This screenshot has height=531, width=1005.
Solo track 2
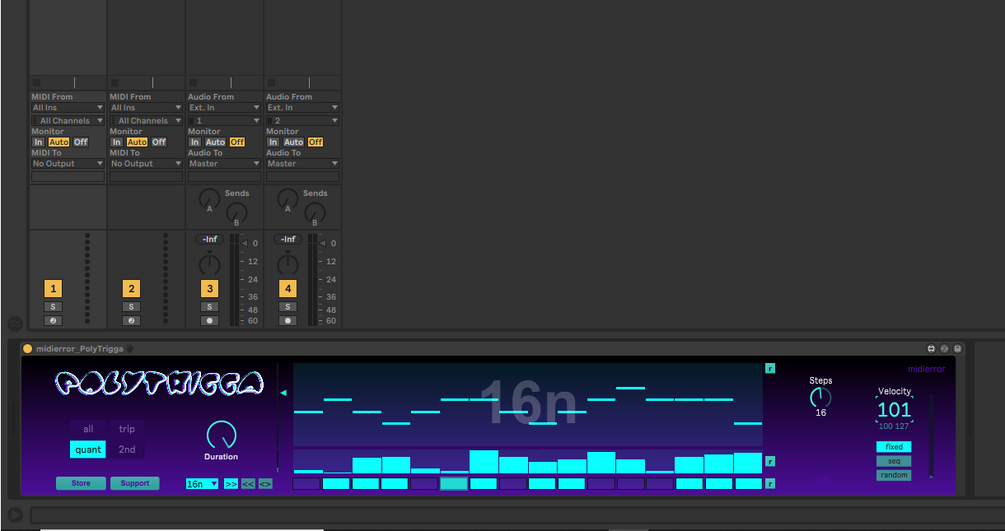[x=131, y=307]
